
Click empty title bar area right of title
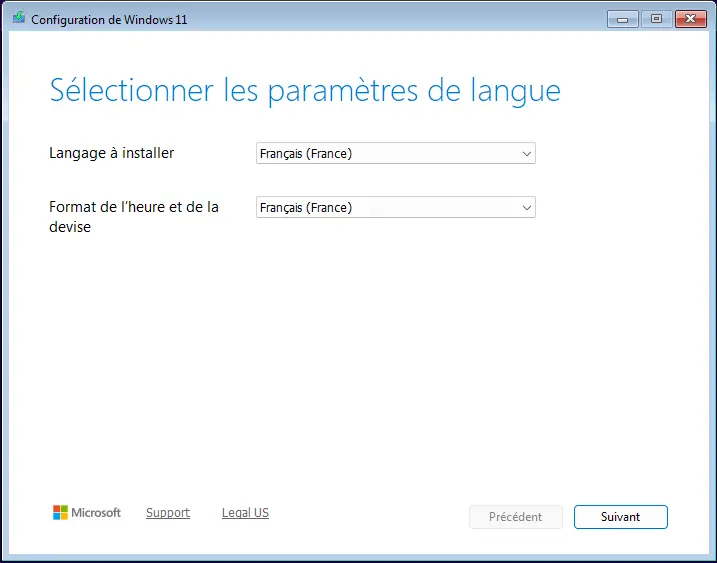click(x=400, y=19)
